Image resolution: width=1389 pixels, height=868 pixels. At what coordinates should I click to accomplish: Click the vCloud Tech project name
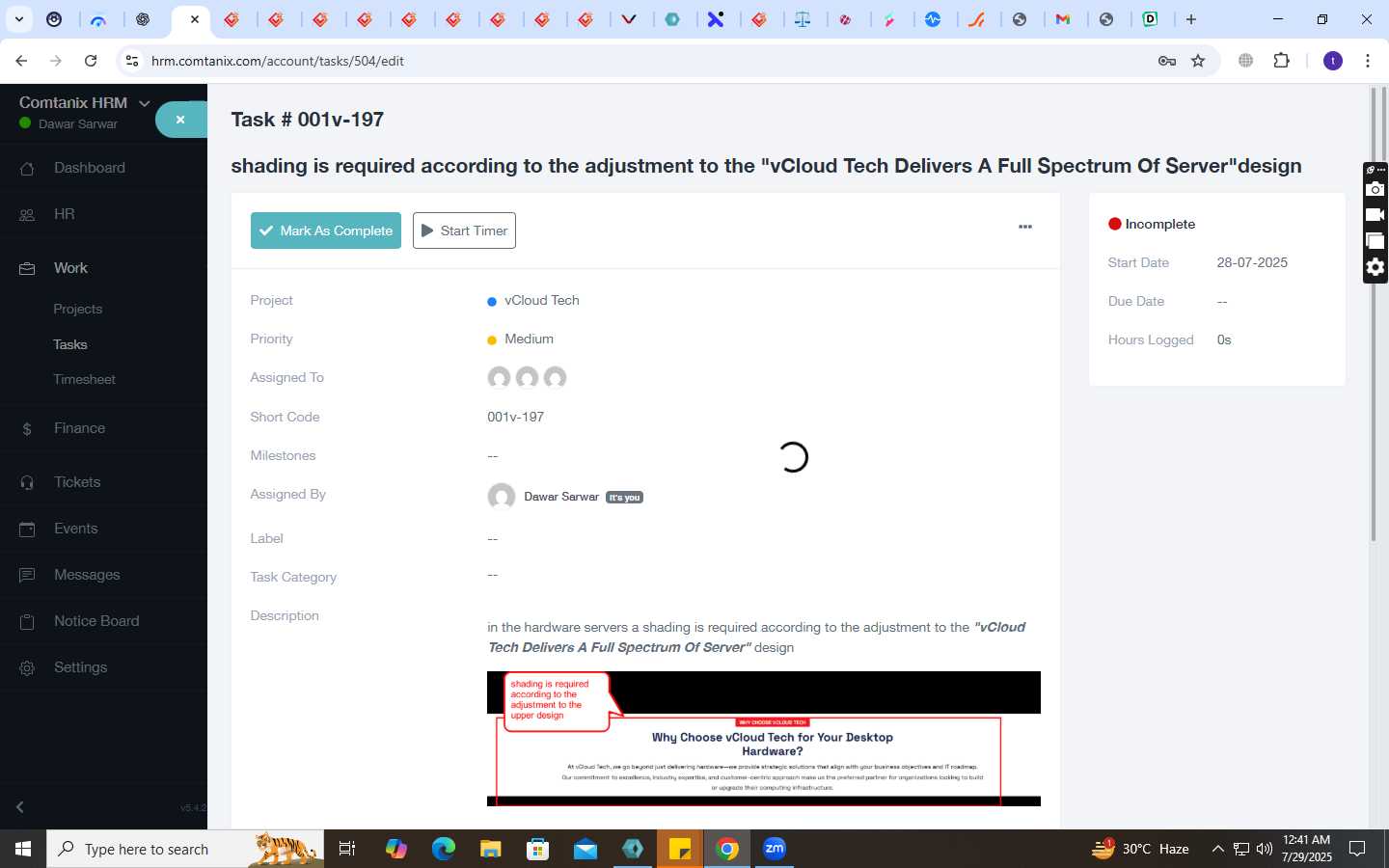coord(542,301)
